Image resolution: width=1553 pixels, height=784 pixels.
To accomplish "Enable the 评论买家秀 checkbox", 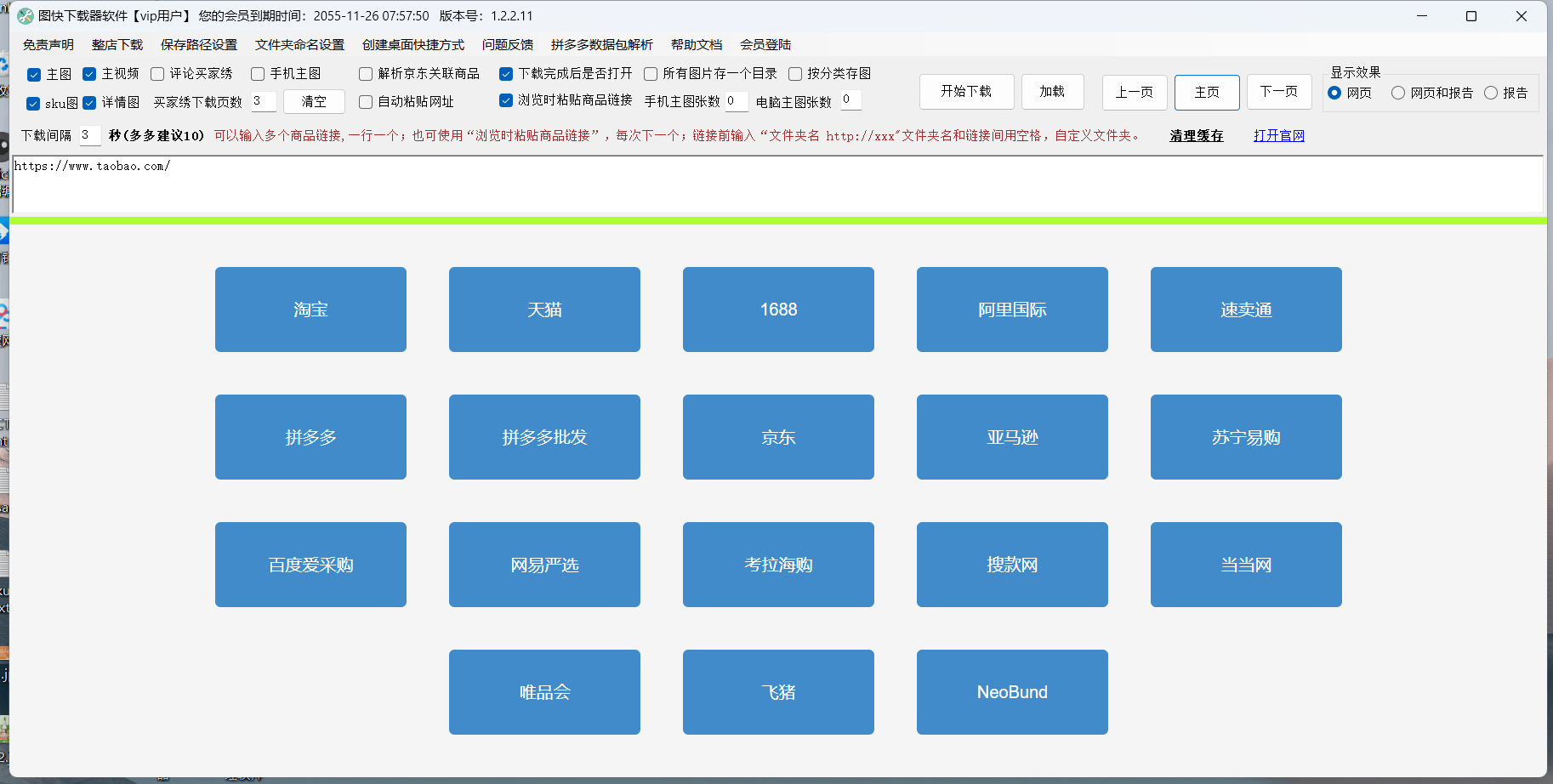I will [x=157, y=74].
